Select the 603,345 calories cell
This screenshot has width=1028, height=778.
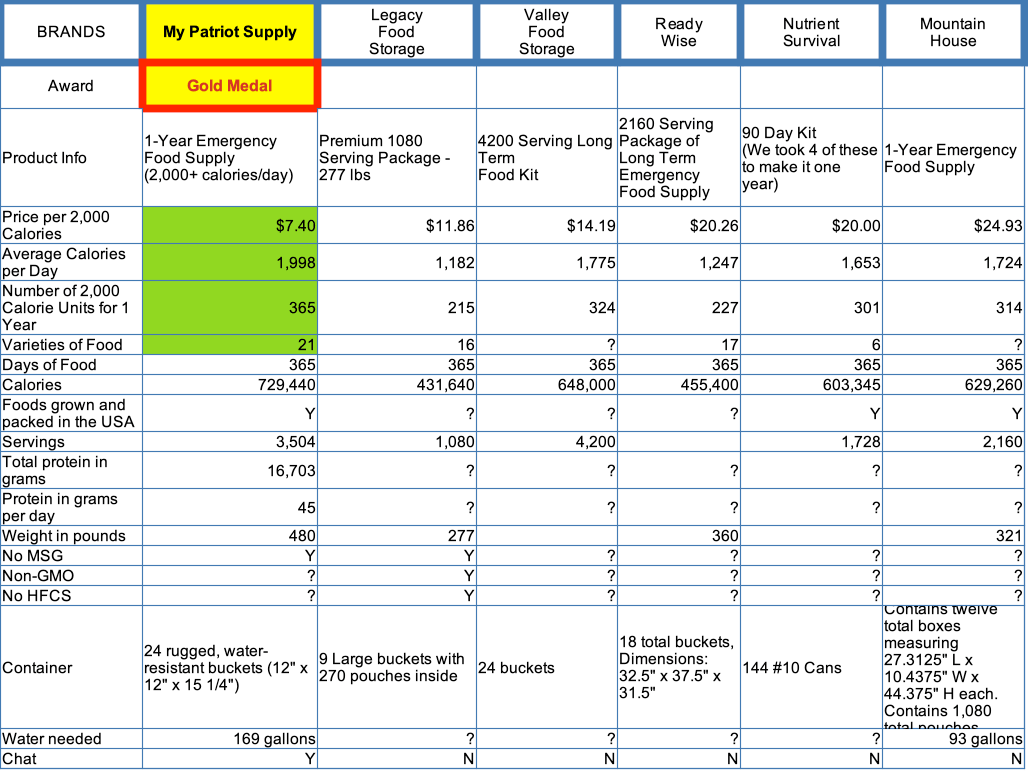click(812, 385)
